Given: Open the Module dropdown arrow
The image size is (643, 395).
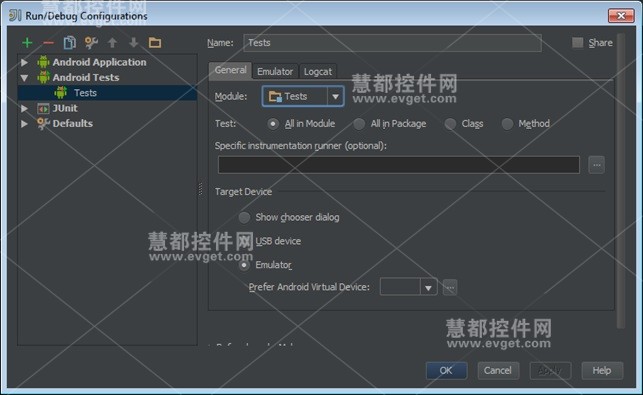Looking at the screenshot, I should [335, 96].
